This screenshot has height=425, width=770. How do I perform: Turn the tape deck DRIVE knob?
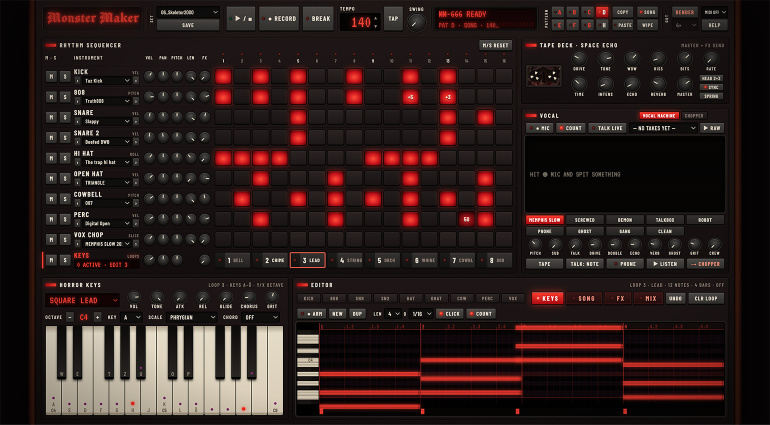(579, 58)
